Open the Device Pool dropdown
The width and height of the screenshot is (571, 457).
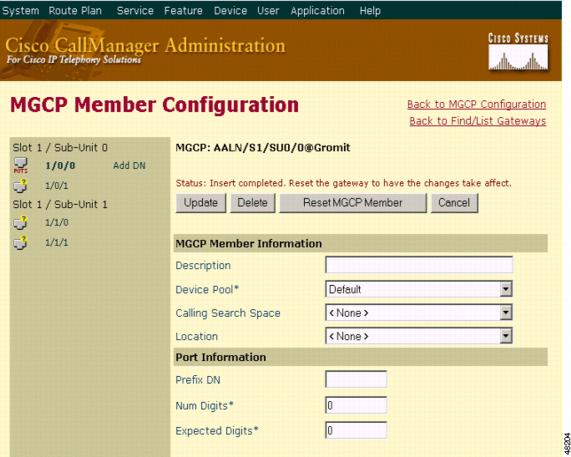point(419,289)
